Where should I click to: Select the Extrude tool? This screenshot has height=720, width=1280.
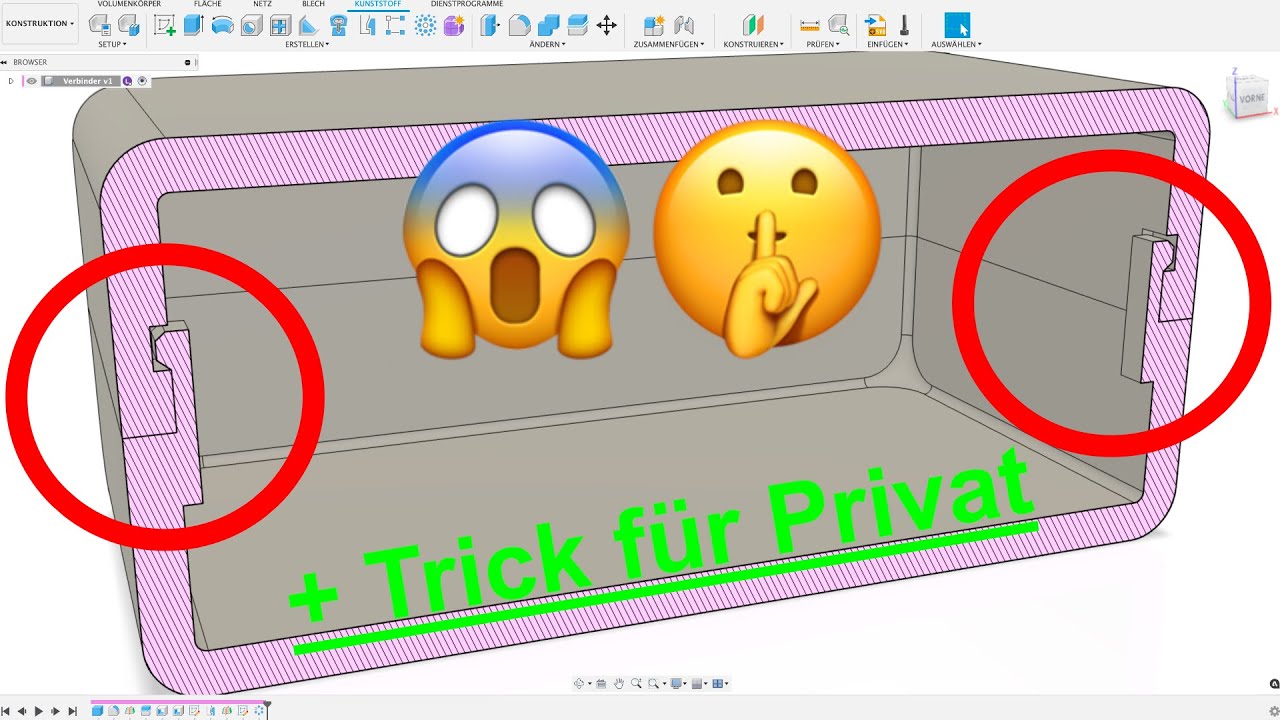point(194,26)
